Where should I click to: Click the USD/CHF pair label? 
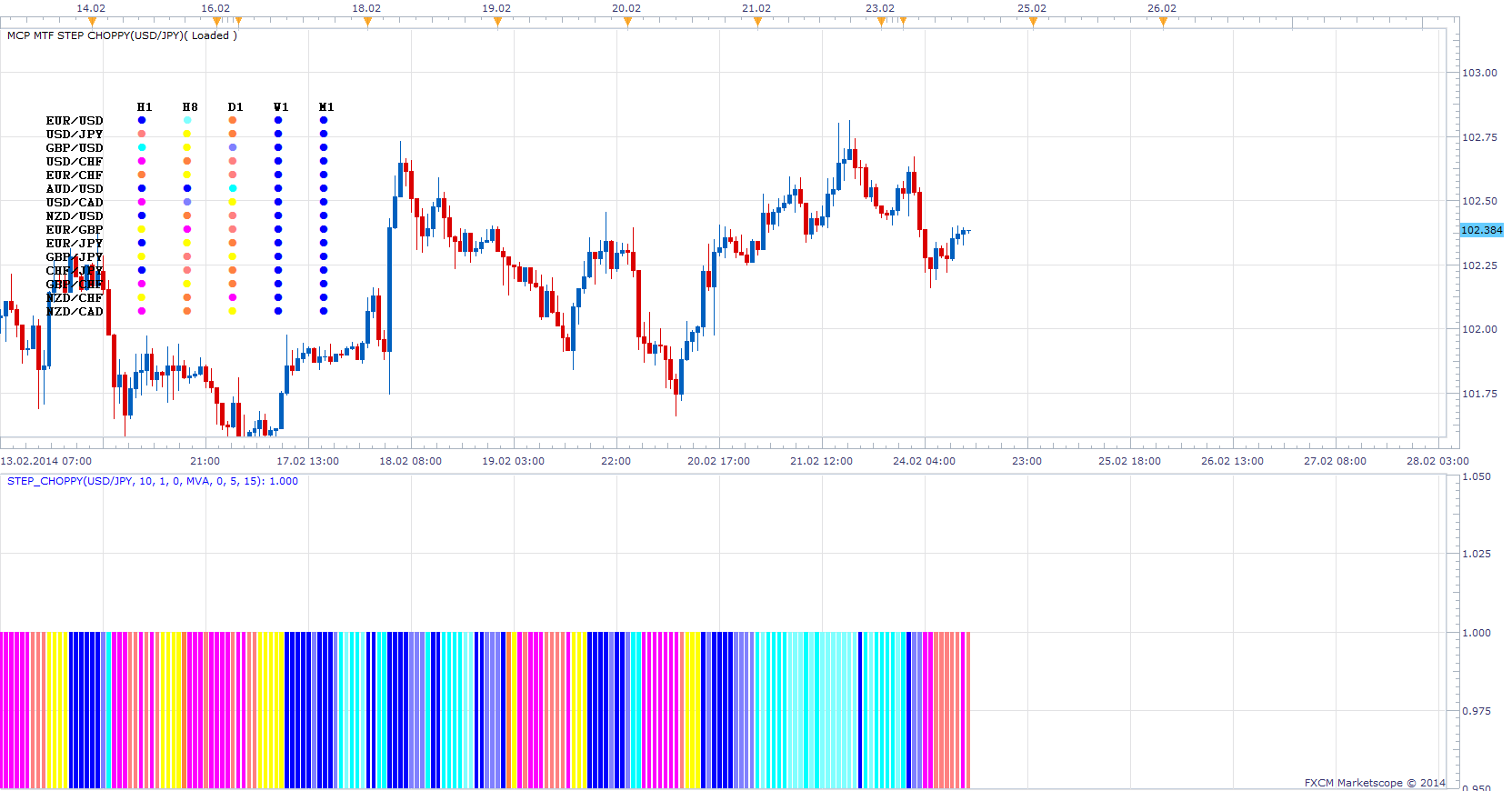click(75, 162)
